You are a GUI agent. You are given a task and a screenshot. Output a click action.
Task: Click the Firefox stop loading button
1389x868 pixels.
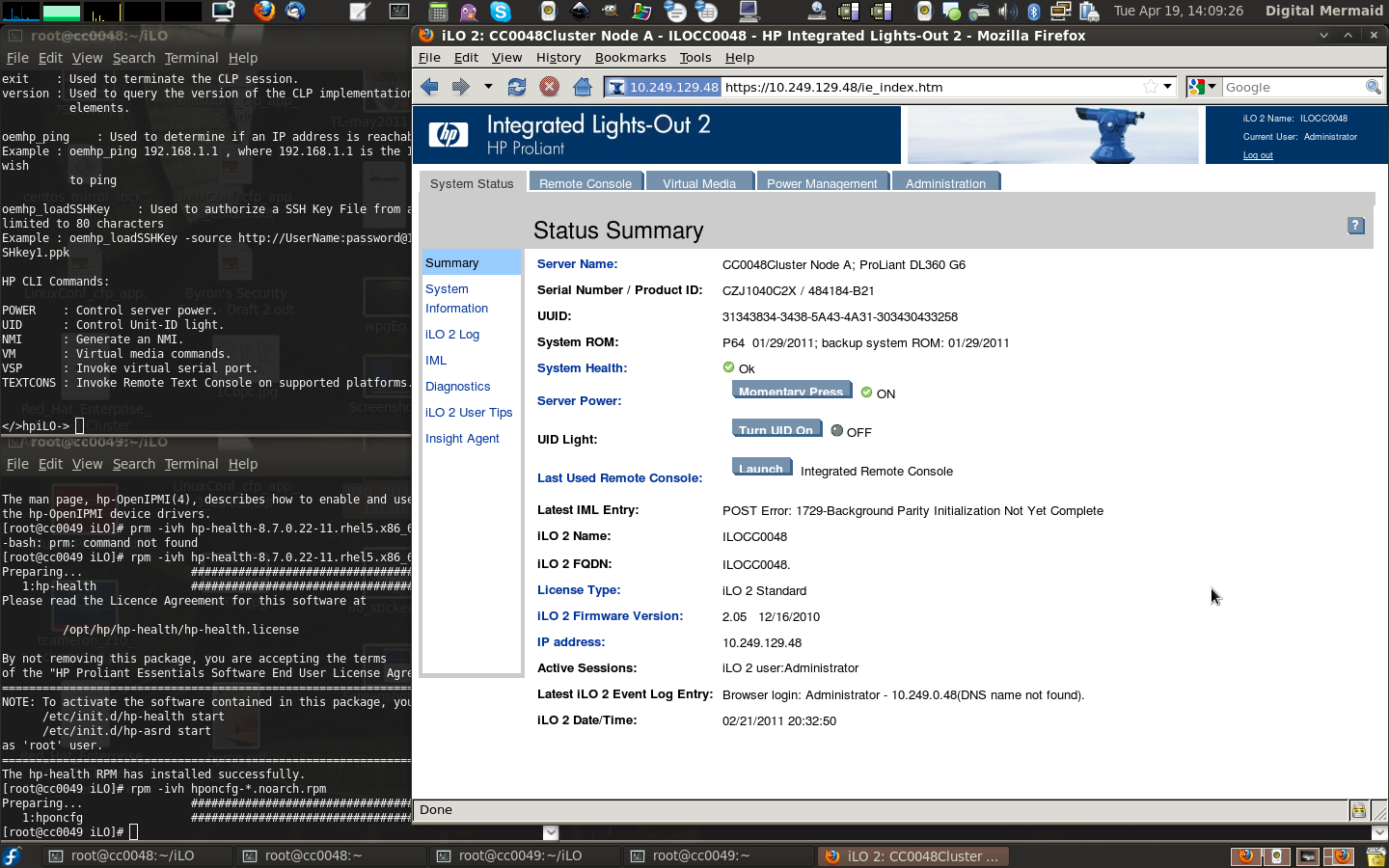coord(549,87)
